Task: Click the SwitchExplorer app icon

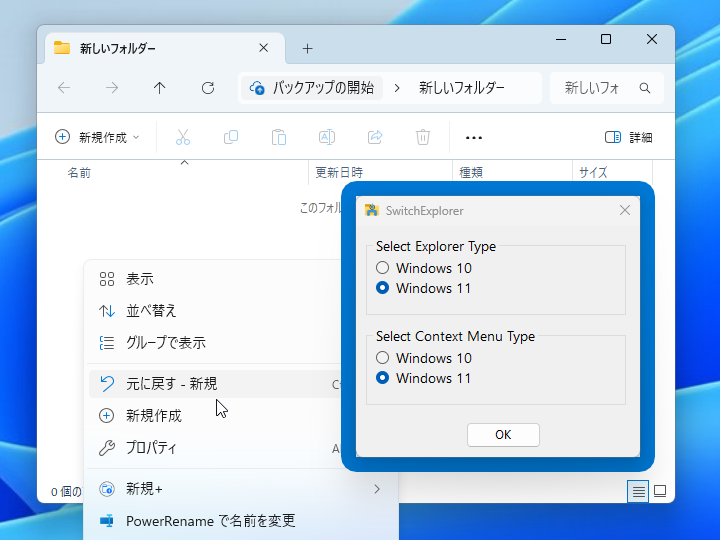Action: [x=371, y=210]
